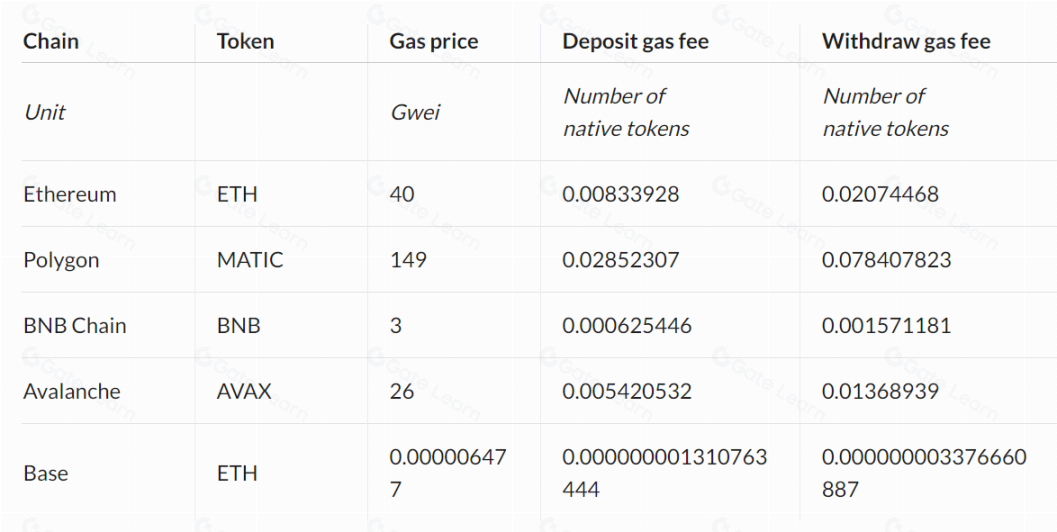
Task: Click the Chain column header
Action: pos(51,42)
